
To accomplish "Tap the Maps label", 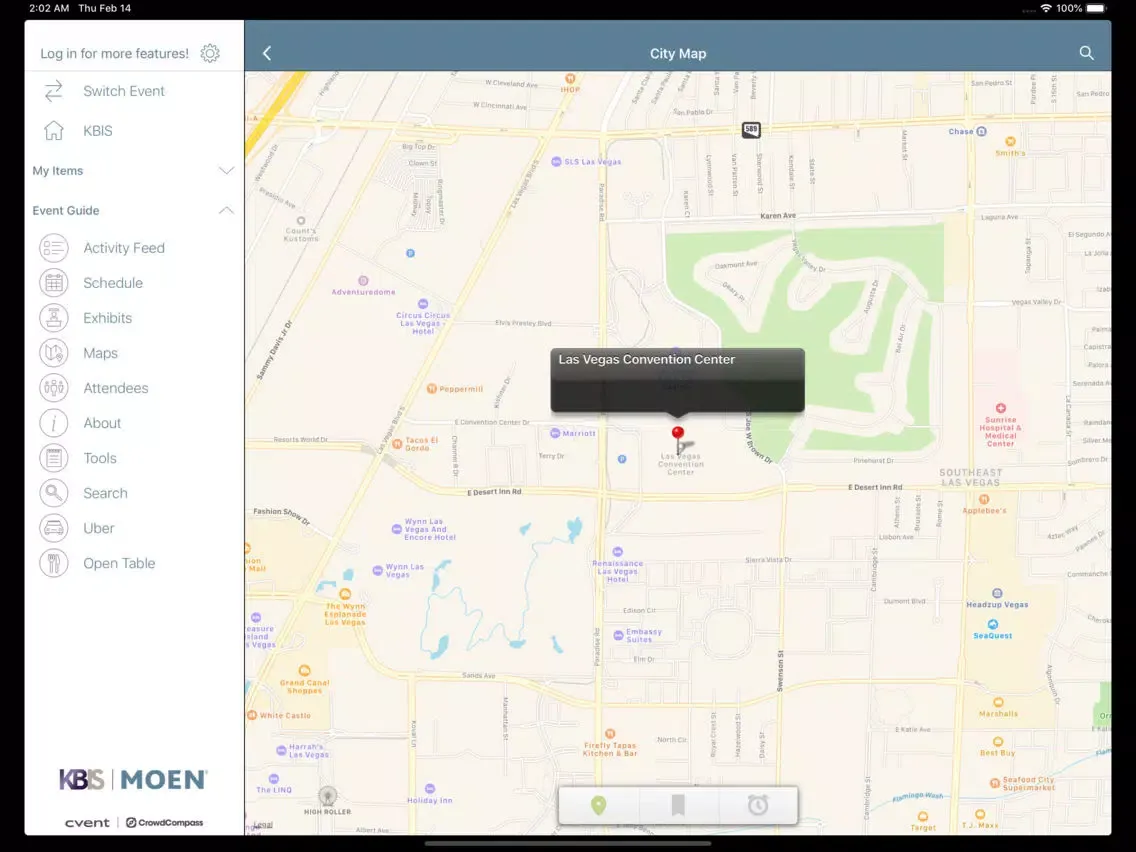I will [x=101, y=353].
